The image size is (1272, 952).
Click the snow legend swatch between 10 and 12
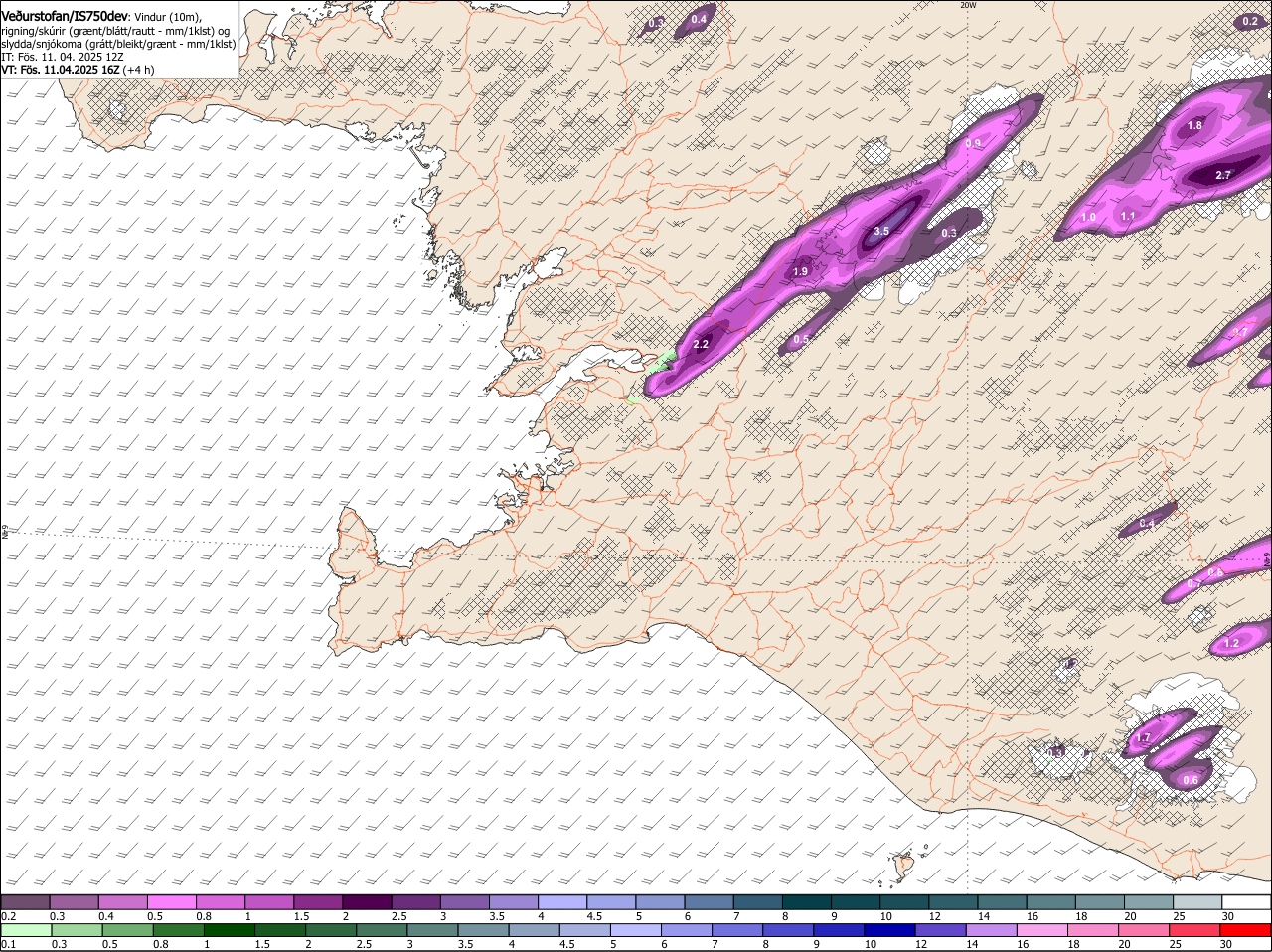[x=904, y=901]
